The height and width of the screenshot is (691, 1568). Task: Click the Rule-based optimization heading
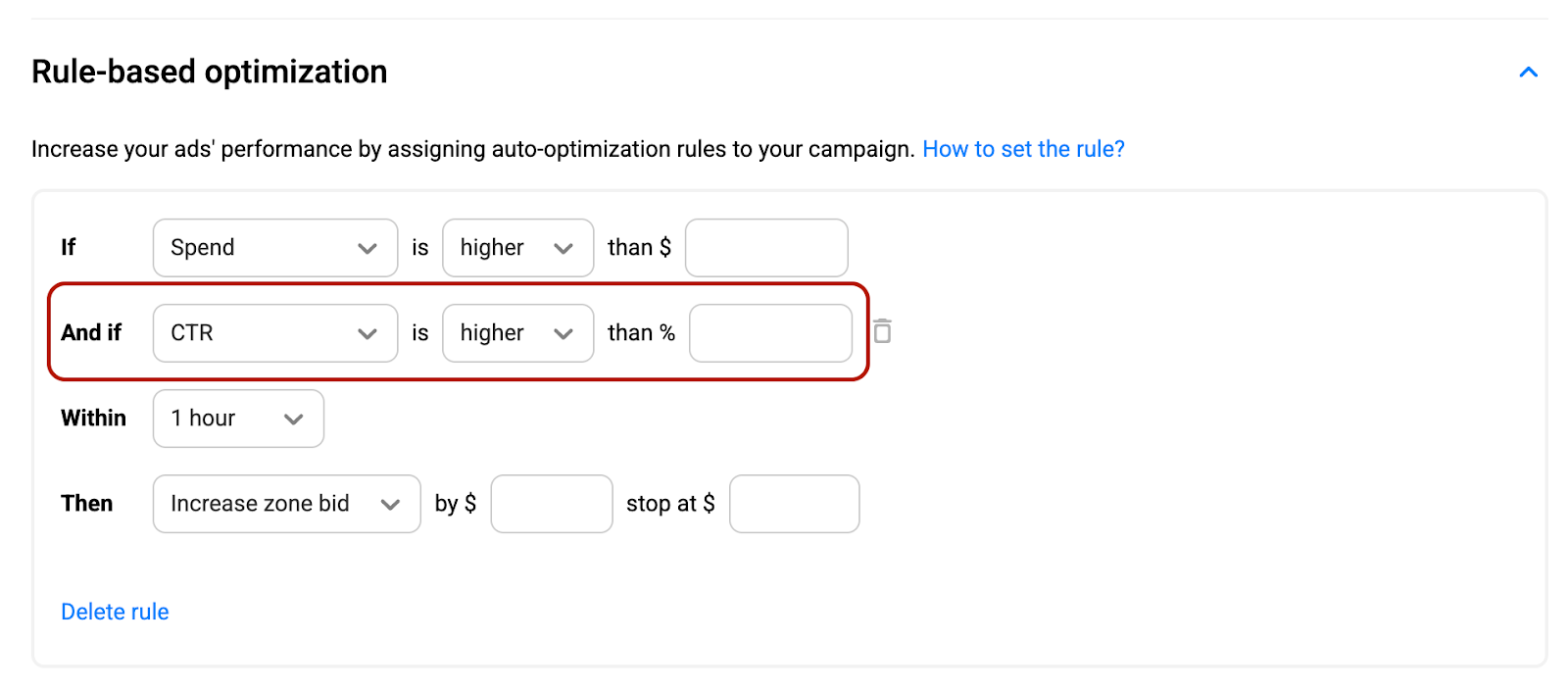209,71
